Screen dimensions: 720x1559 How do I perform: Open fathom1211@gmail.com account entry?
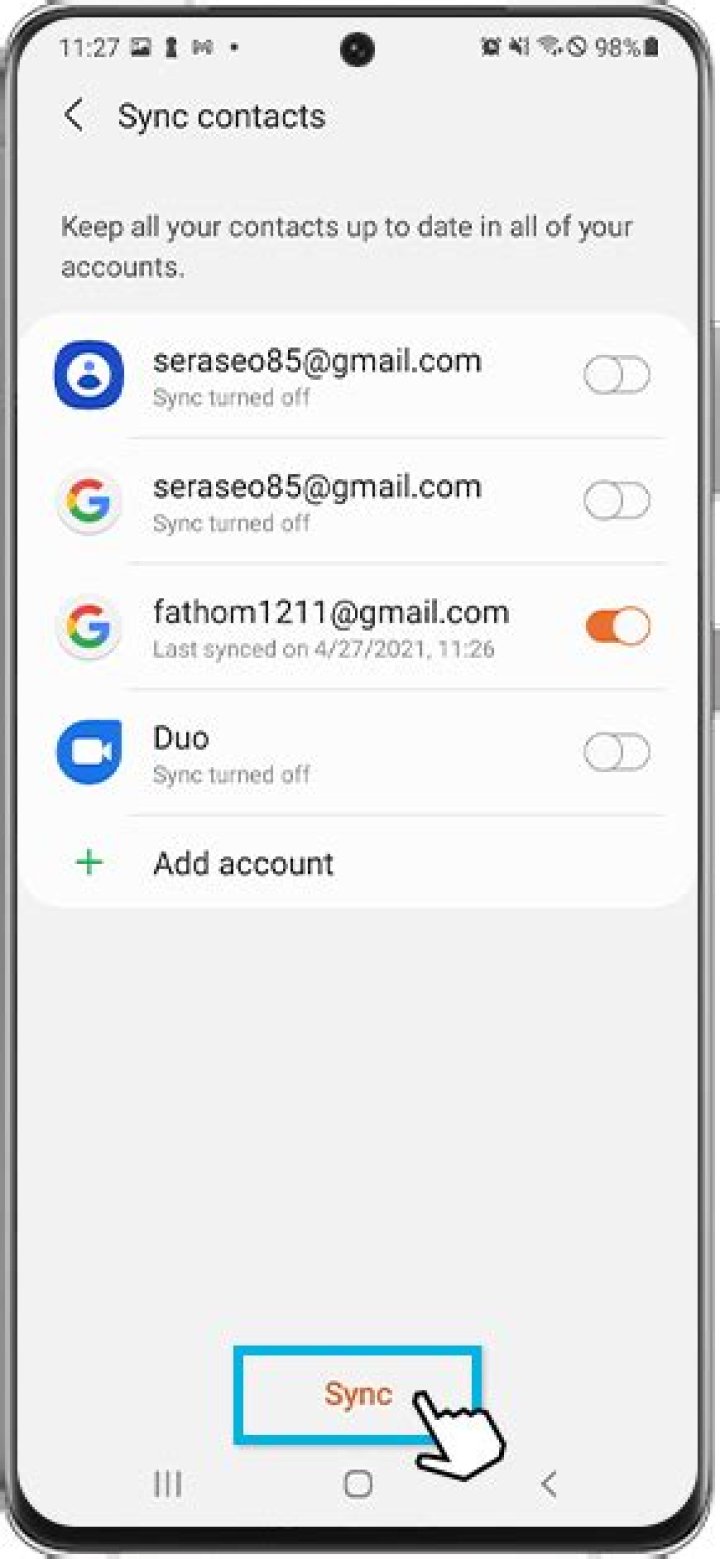356,627
